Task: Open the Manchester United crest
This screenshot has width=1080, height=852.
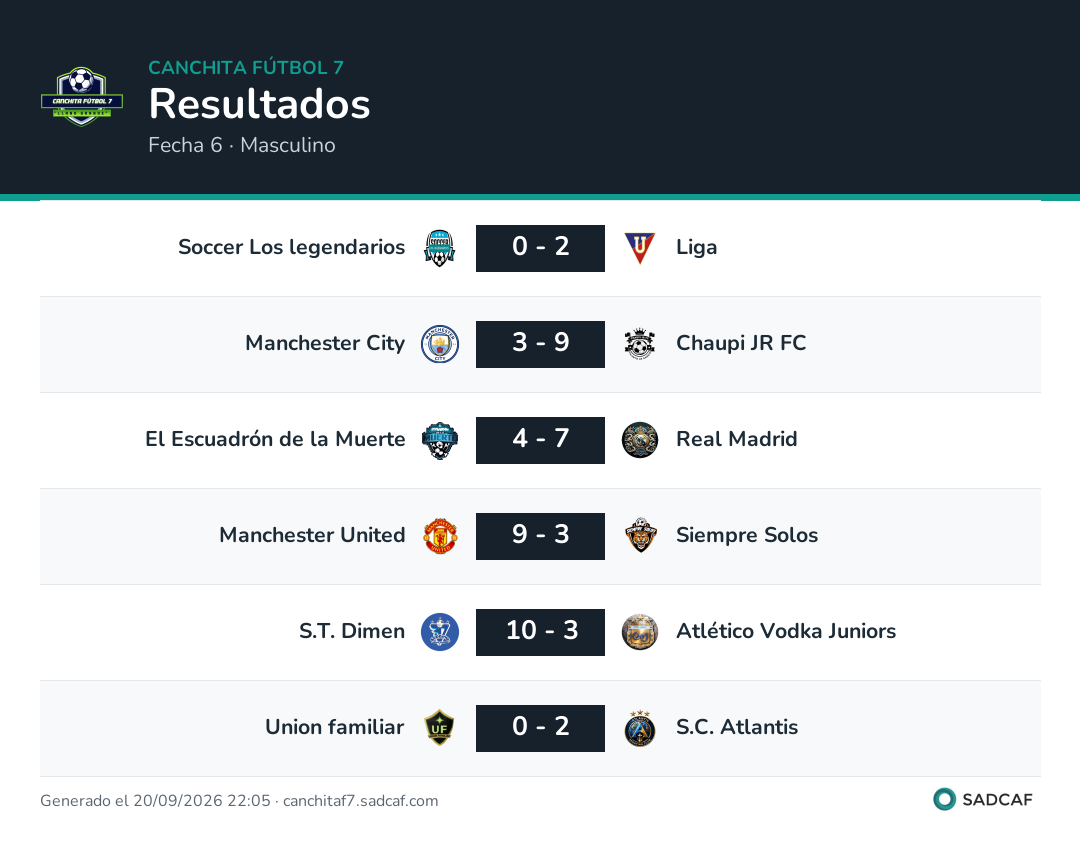Action: [x=439, y=536]
